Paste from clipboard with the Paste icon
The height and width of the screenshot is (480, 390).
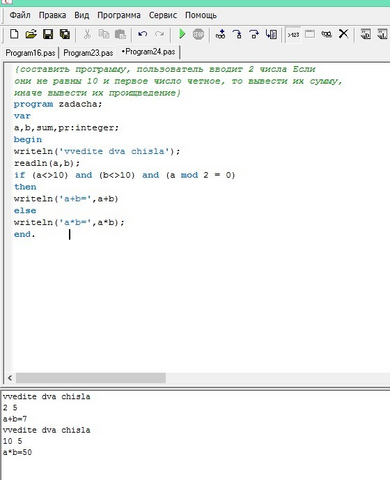click(120, 34)
